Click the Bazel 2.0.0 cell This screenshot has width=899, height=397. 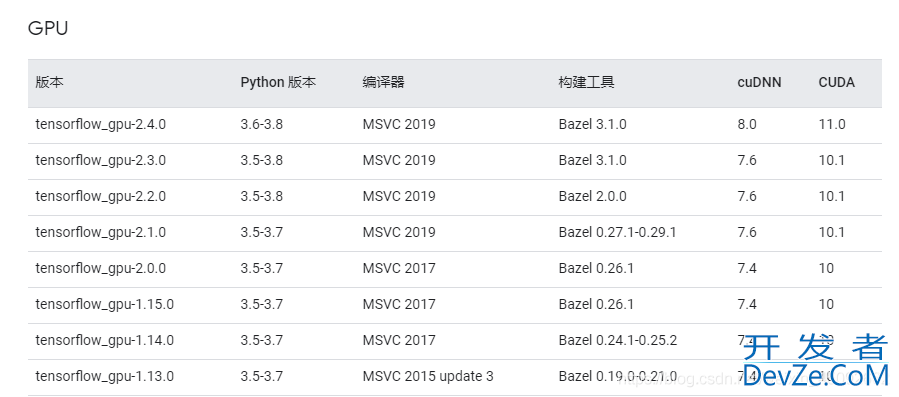pos(593,197)
